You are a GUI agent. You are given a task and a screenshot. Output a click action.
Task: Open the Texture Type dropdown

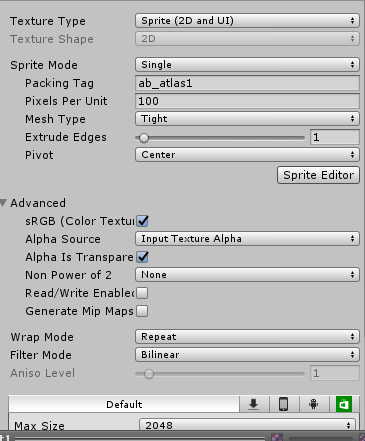click(x=247, y=21)
